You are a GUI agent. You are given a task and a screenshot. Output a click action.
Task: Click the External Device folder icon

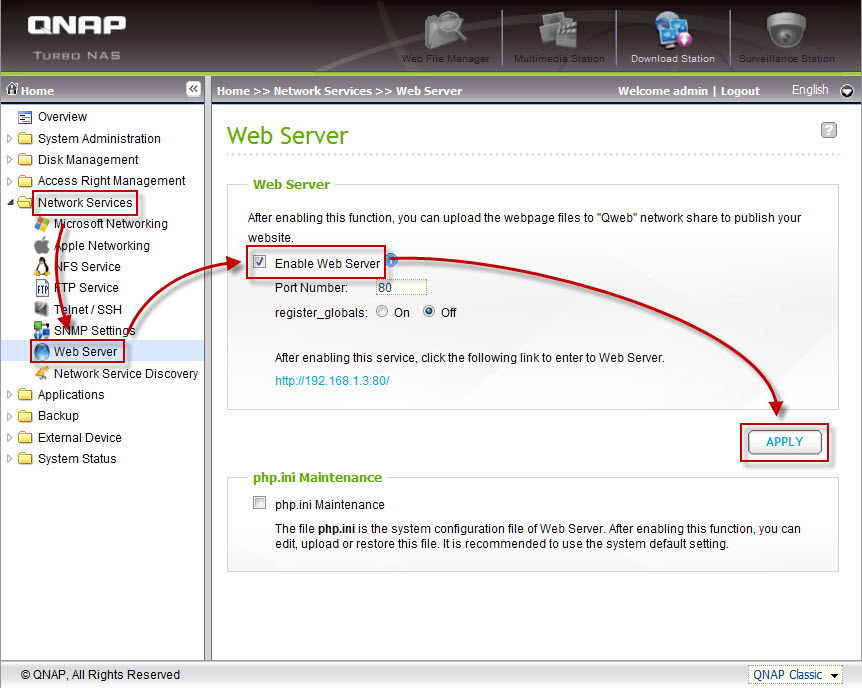point(25,437)
